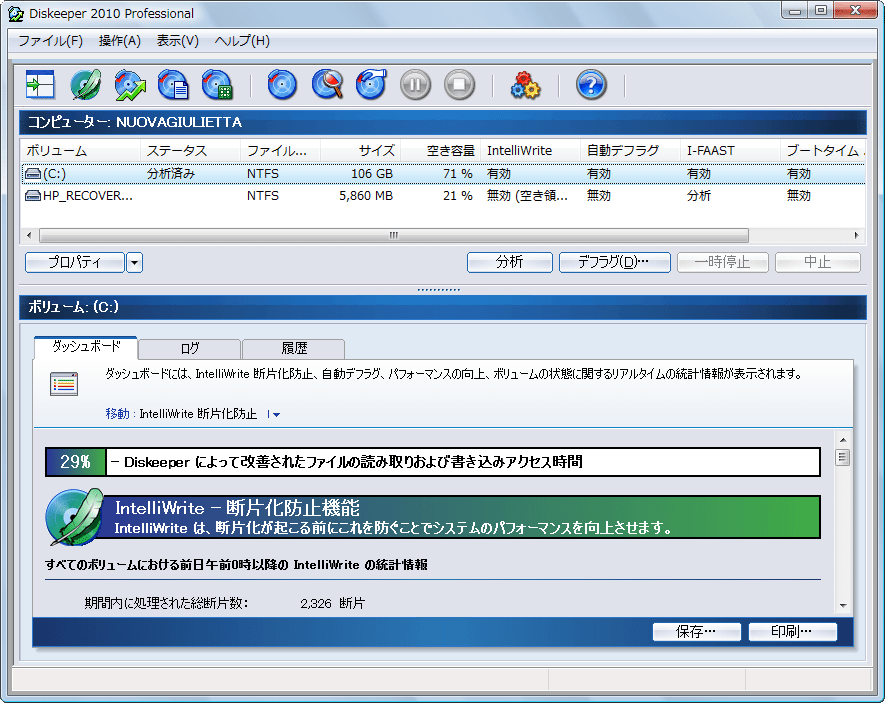Click the disk with grid schedule icon
The width and height of the screenshot is (885, 703).
coord(217,85)
